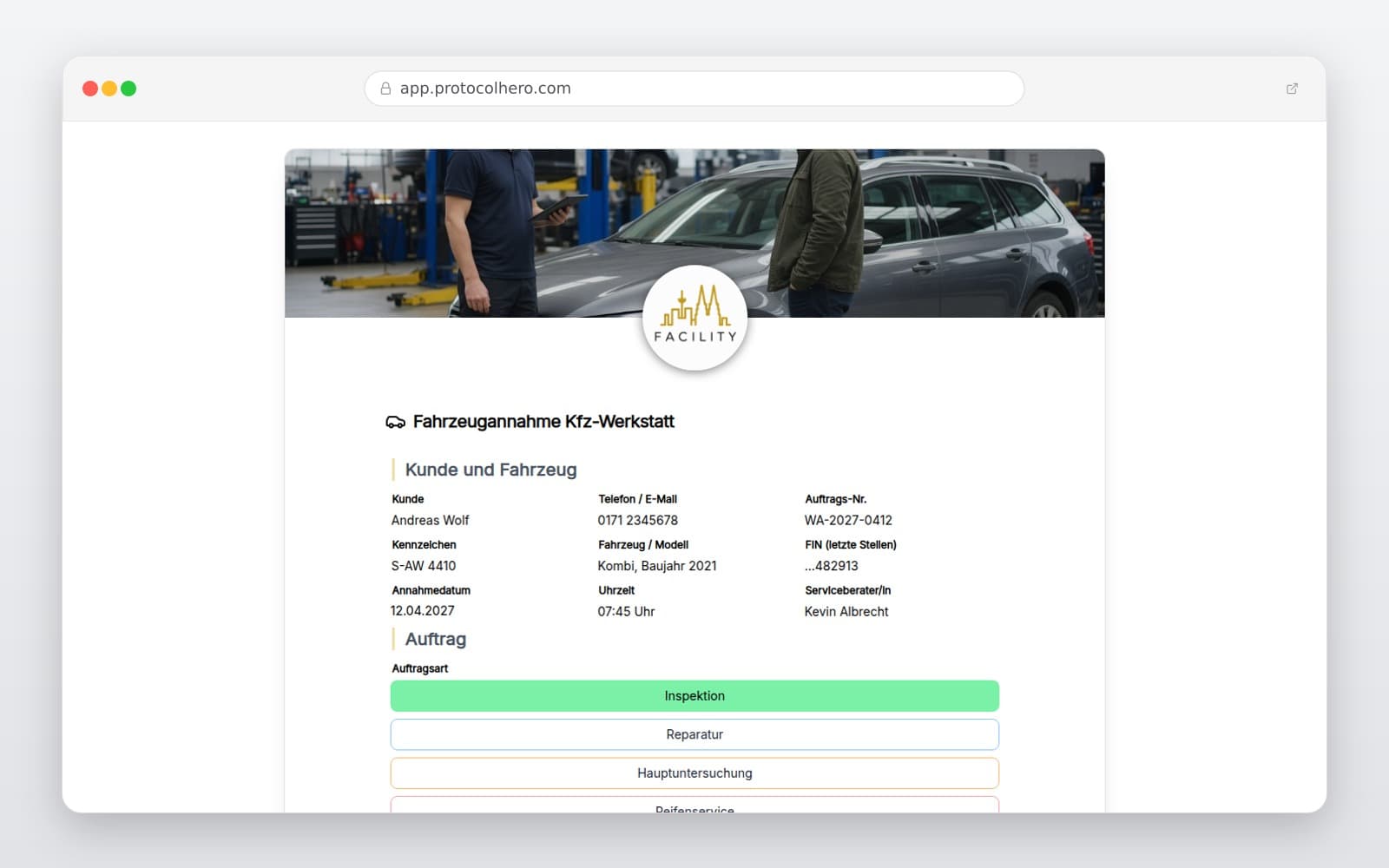Screen dimensions: 1389x868
Task: Click the Uhrzeit label
Action: pos(616,590)
